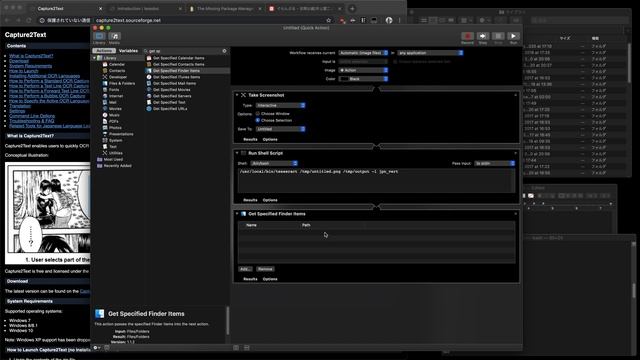This screenshot has width=640, height=360.
Task: Select Get Specified URLs action
Action: (x=170, y=109)
